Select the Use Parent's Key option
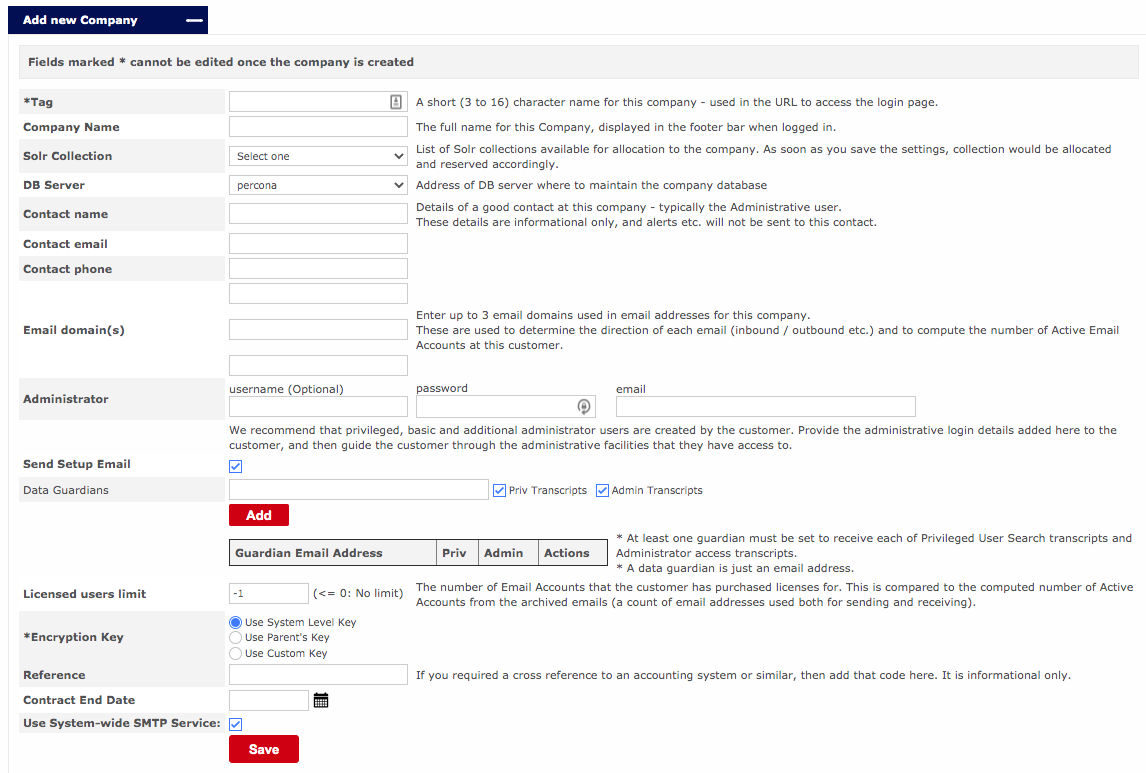This screenshot has height=773, width=1146. click(236, 637)
